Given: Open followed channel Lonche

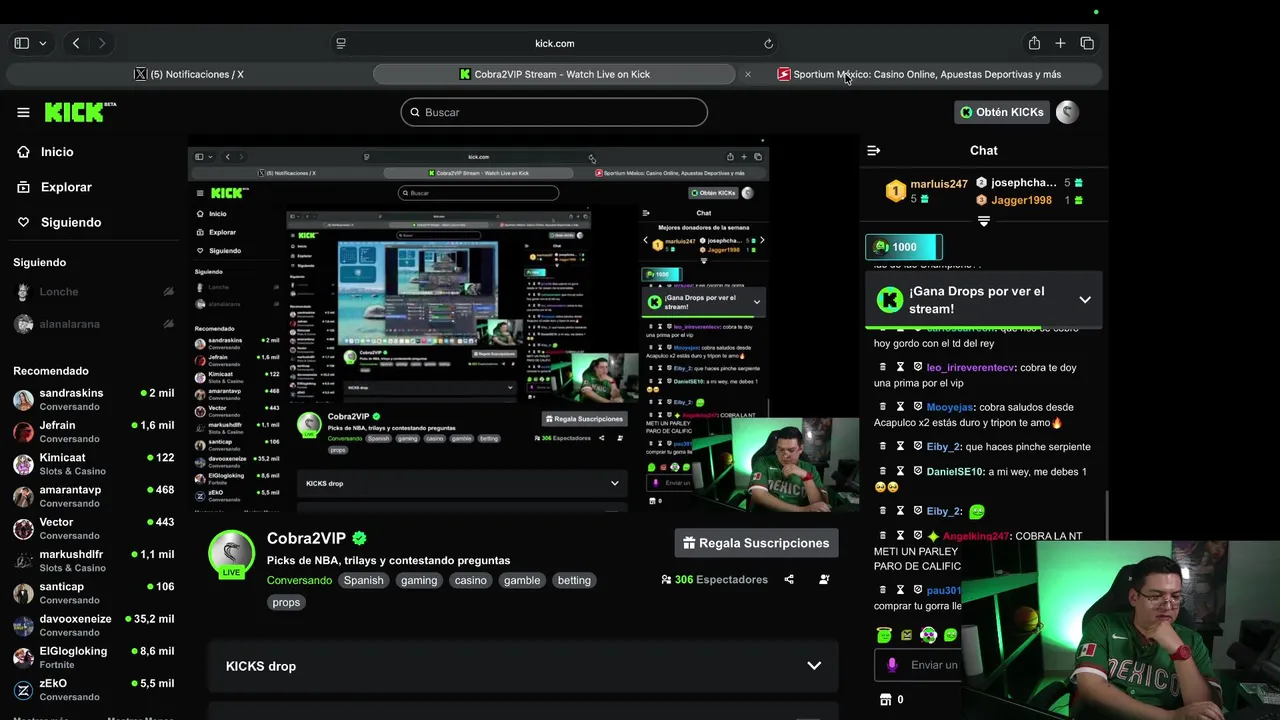Looking at the screenshot, I should (93, 292).
